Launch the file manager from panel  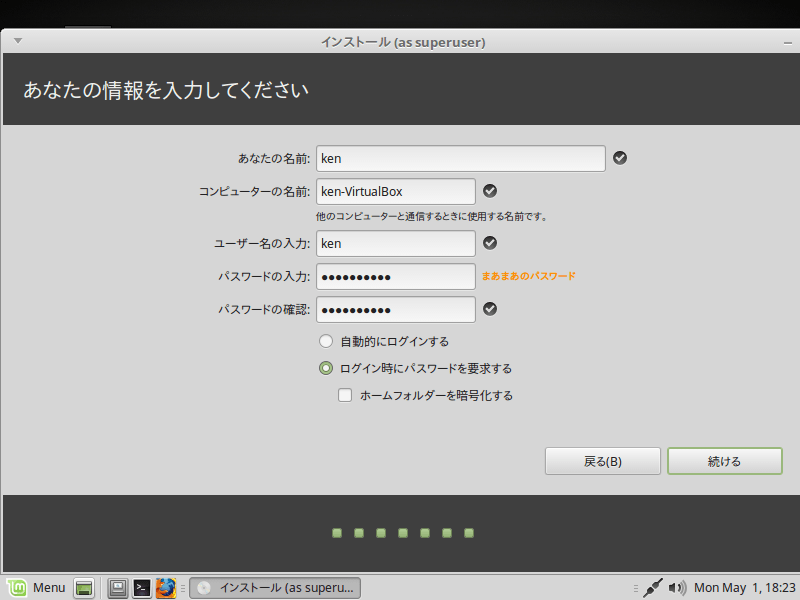[118, 588]
